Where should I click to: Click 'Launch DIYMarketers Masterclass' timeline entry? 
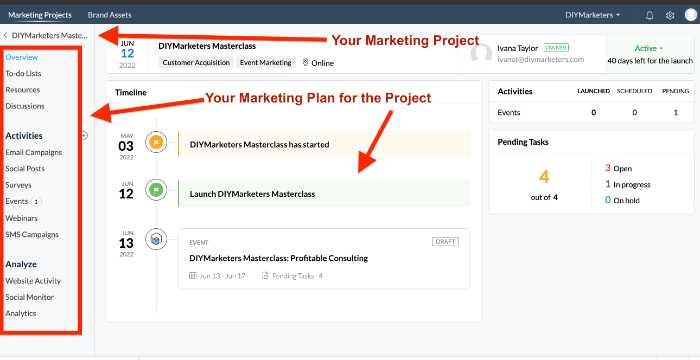coord(324,193)
